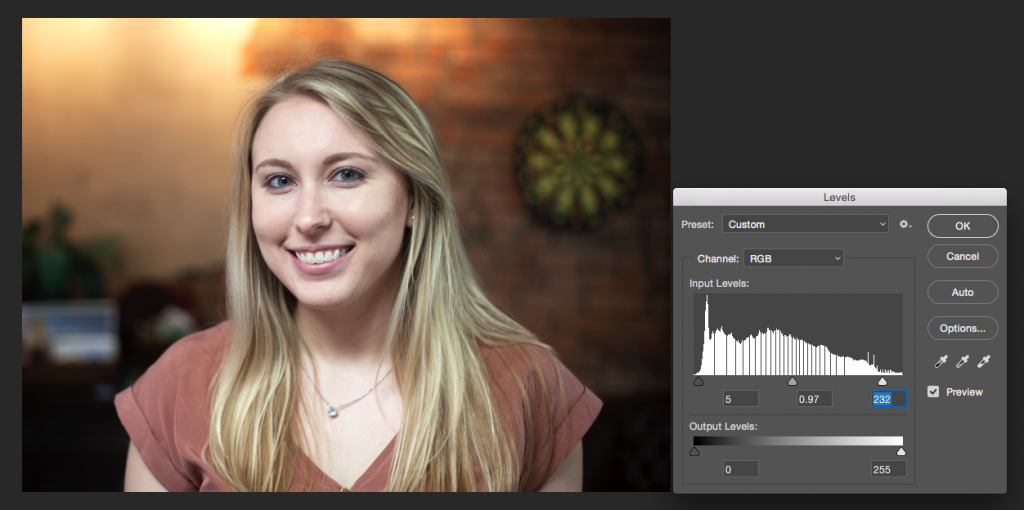Click the output white slider handle
The height and width of the screenshot is (510, 1024).
(902, 451)
